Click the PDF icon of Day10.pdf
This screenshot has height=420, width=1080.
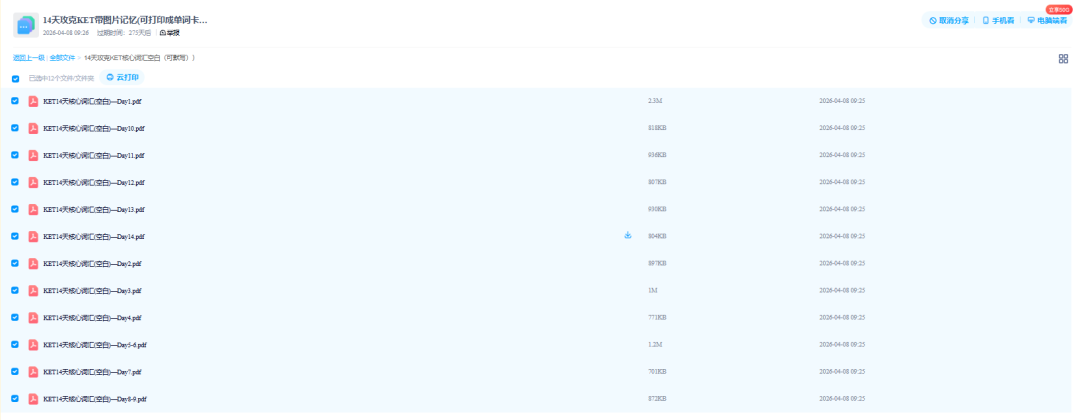(x=33, y=128)
